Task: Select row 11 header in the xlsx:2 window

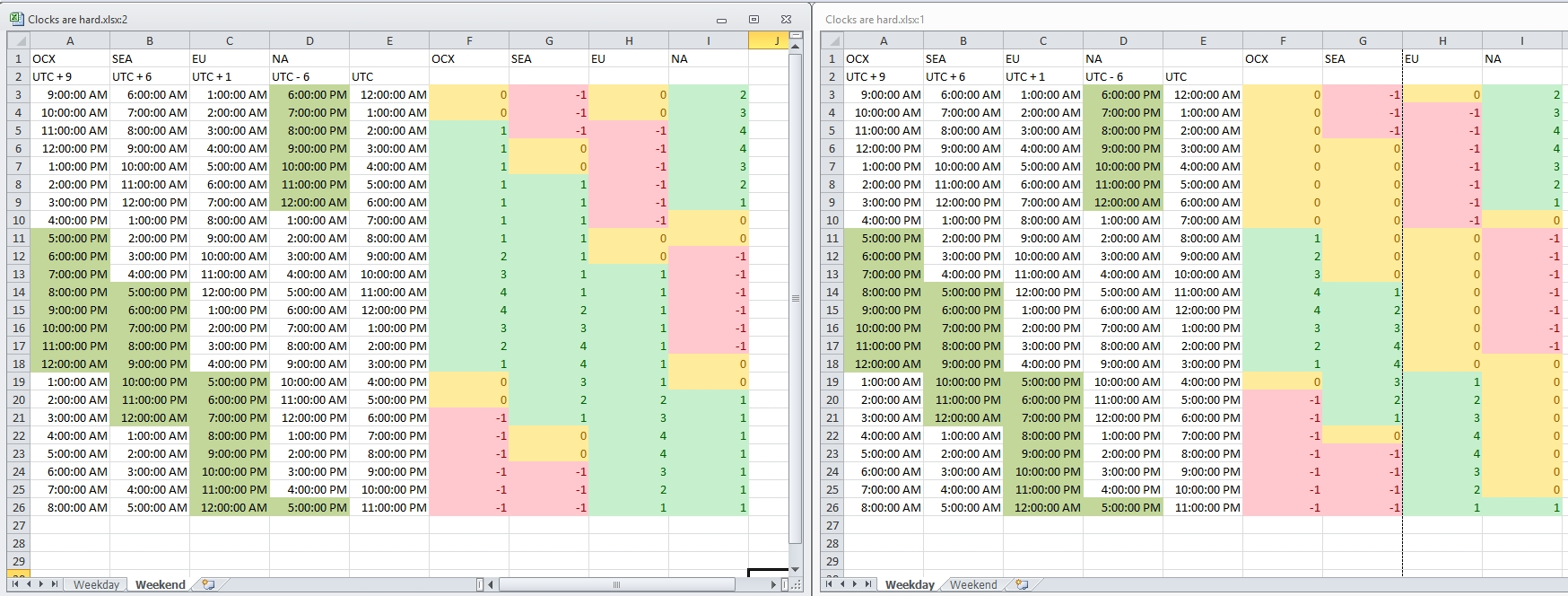Action: click(18, 238)
